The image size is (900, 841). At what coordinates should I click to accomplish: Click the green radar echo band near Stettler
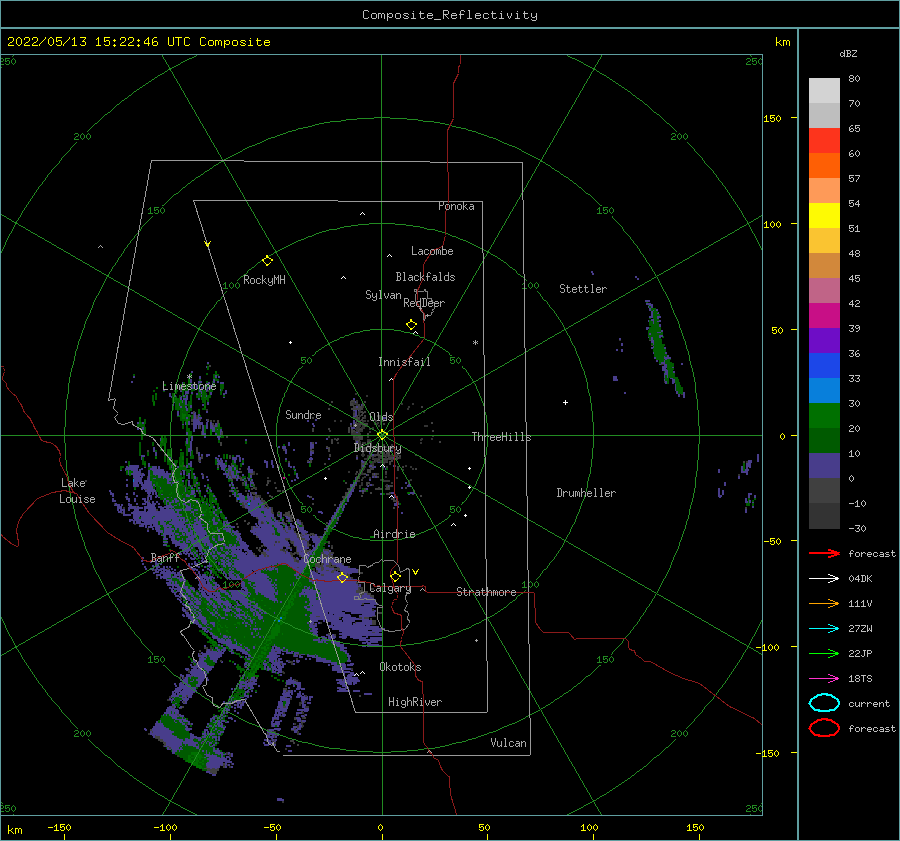pyautogui.click(x=665, y=350)
